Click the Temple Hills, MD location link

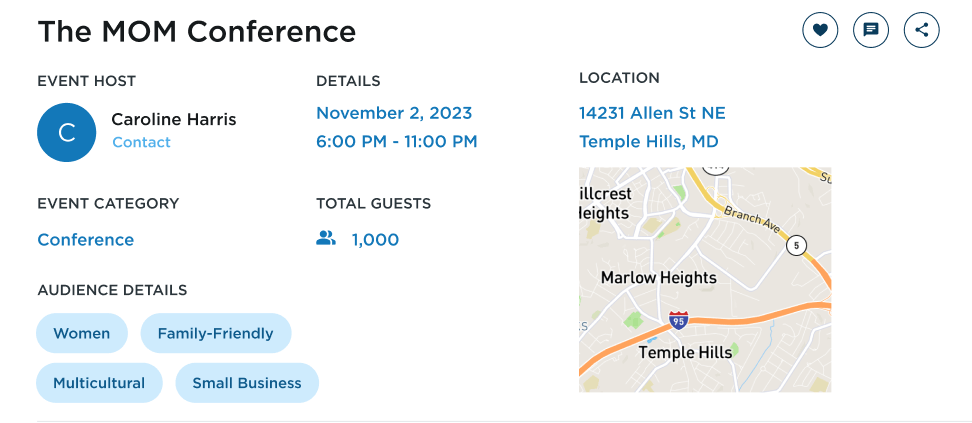coord(648,141)
